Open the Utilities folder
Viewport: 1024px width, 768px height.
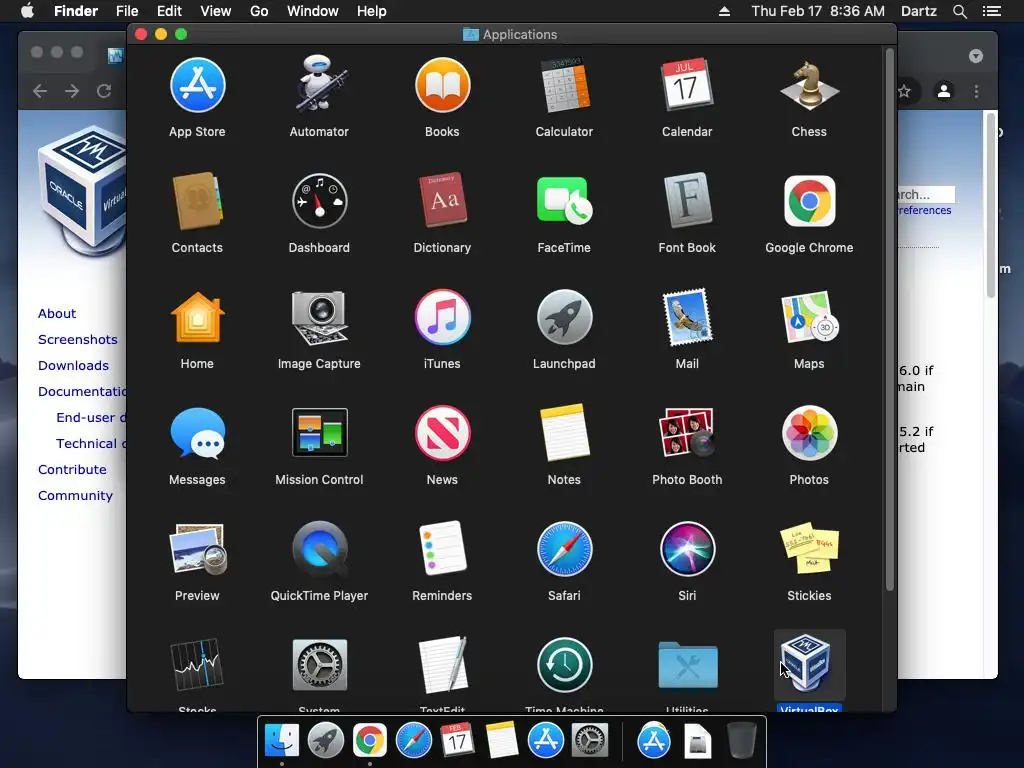[x=687, y=665]
